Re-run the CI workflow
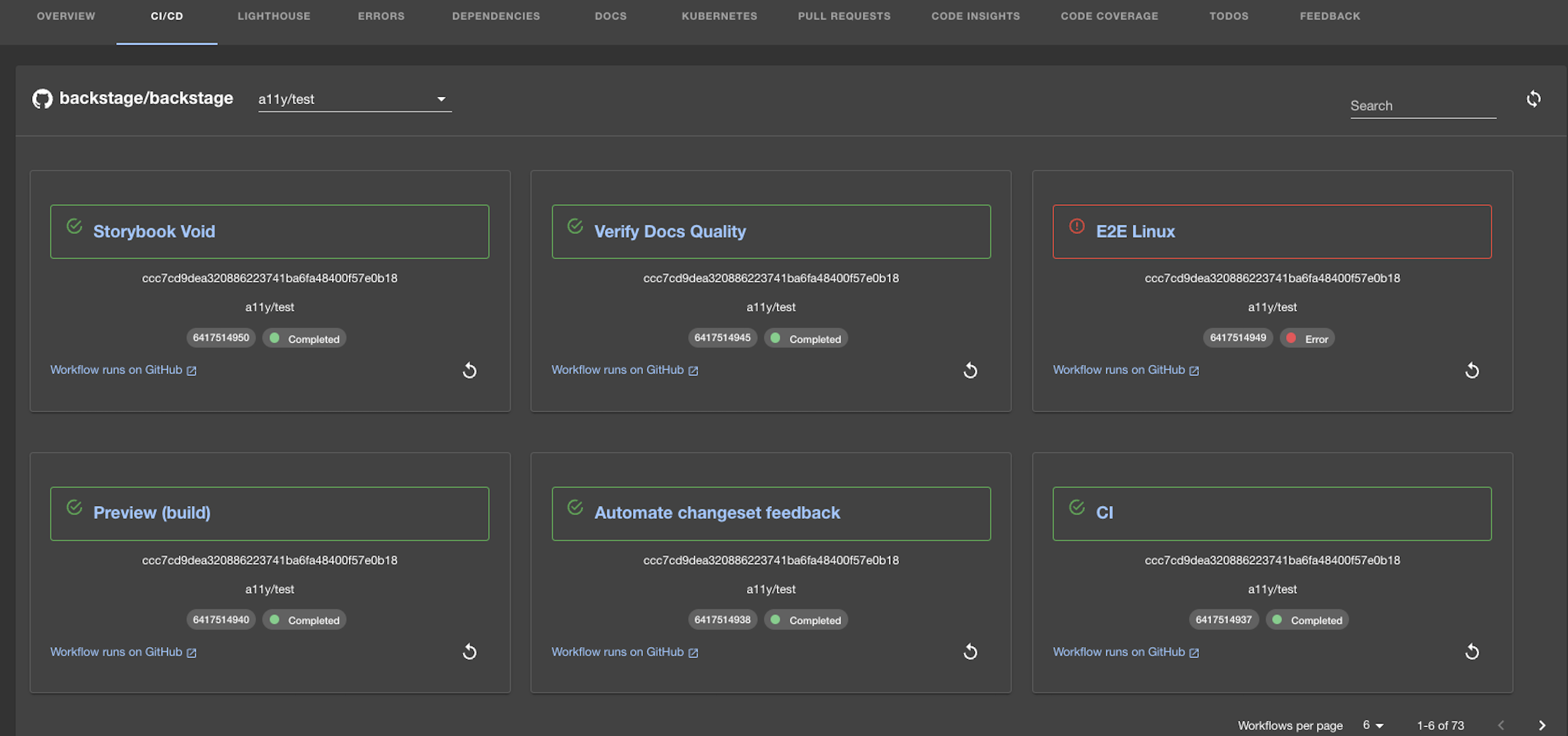This screenshot has height=736, width=1568. [1472, 652]
